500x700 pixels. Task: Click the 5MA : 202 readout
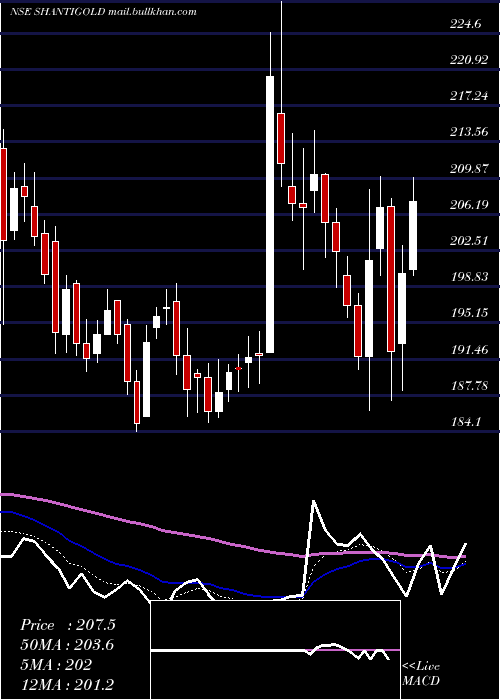56,664
